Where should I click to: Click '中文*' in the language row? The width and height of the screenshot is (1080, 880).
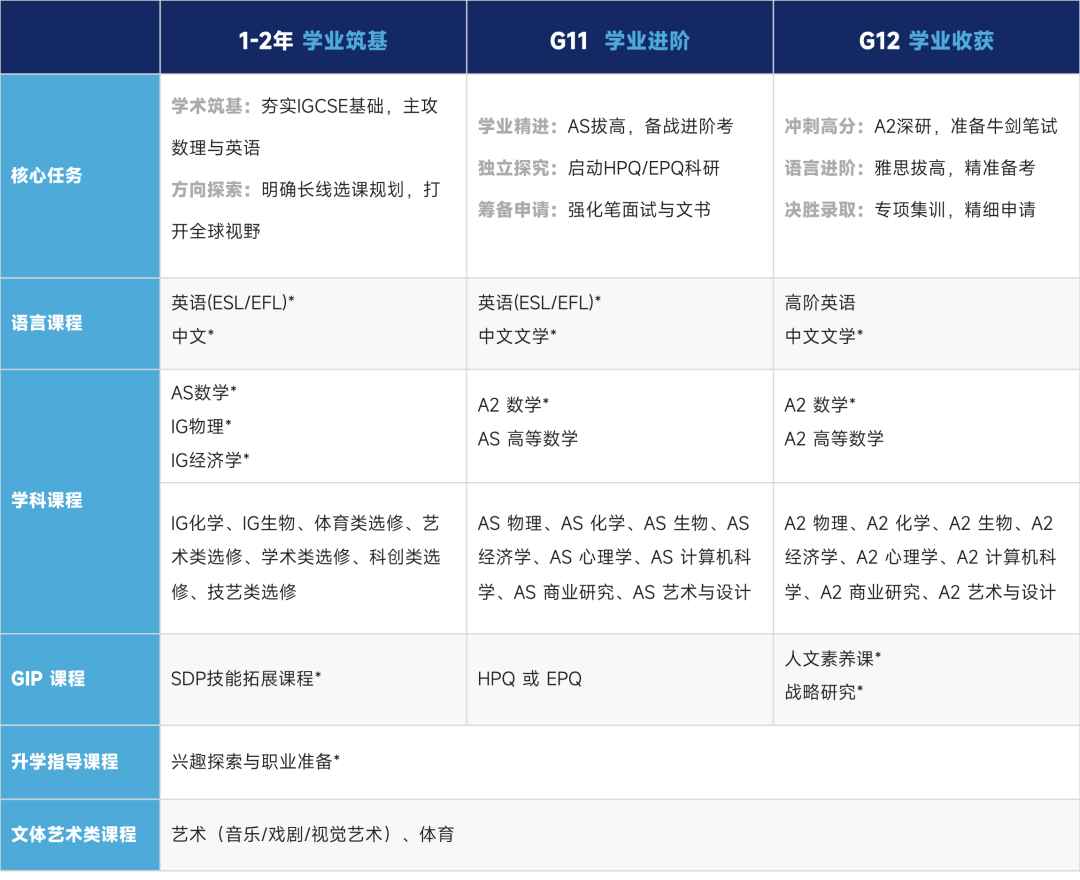click(x=192, y=337)
